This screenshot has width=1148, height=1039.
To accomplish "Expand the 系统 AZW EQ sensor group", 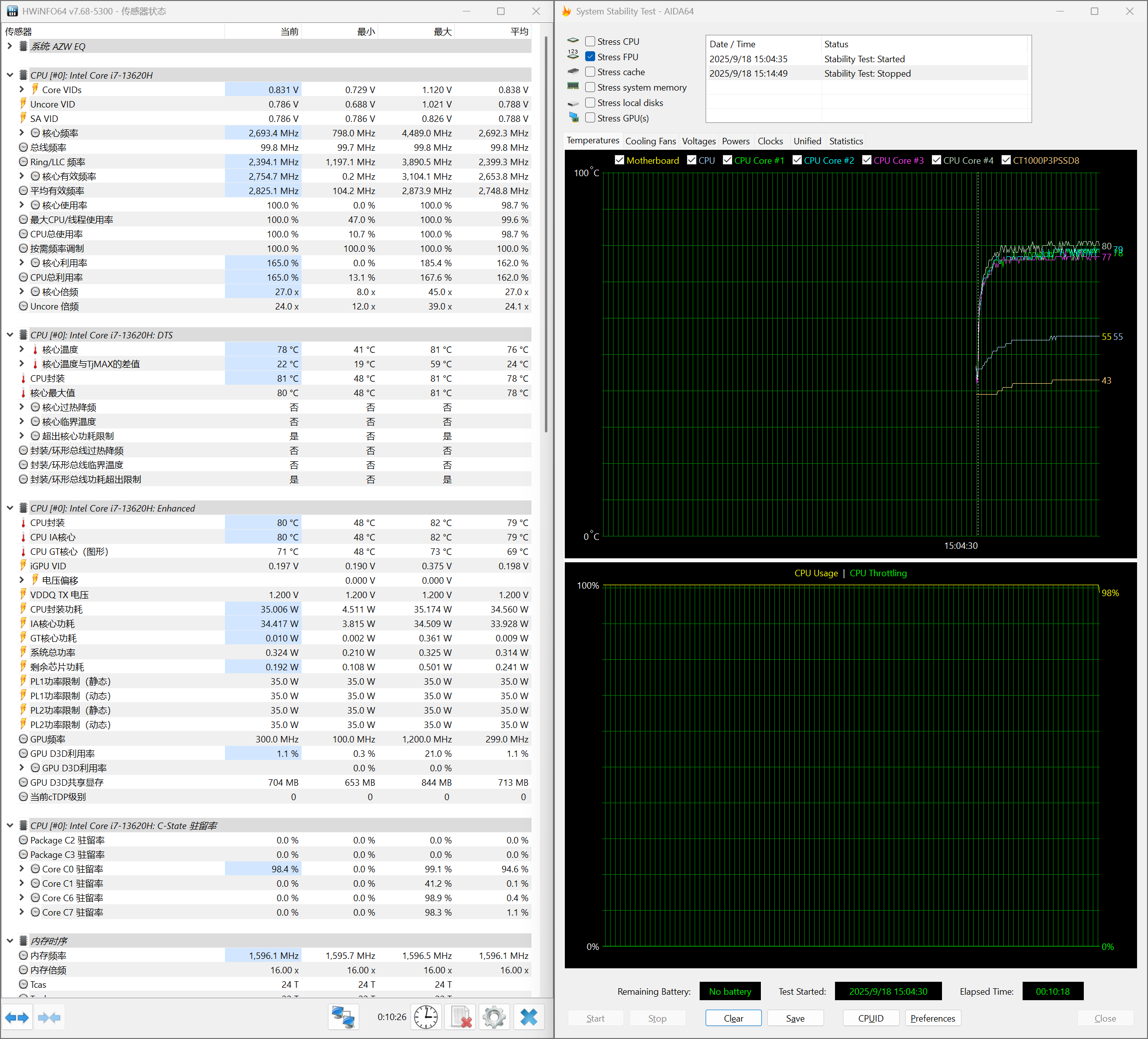I will 9,46.
